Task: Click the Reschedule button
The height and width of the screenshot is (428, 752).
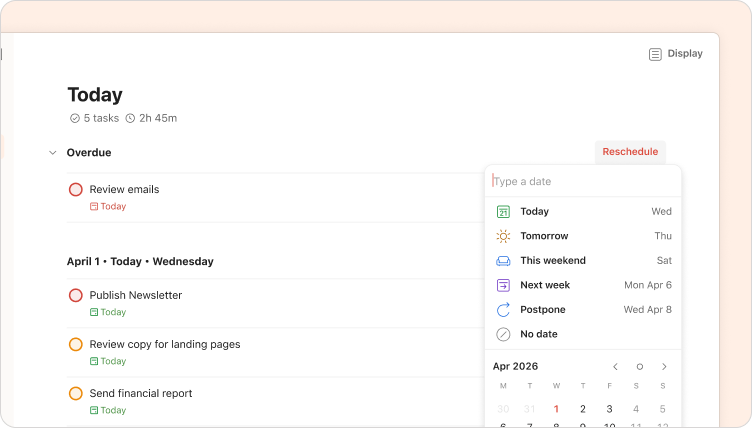Action: [x=630, y=152]
